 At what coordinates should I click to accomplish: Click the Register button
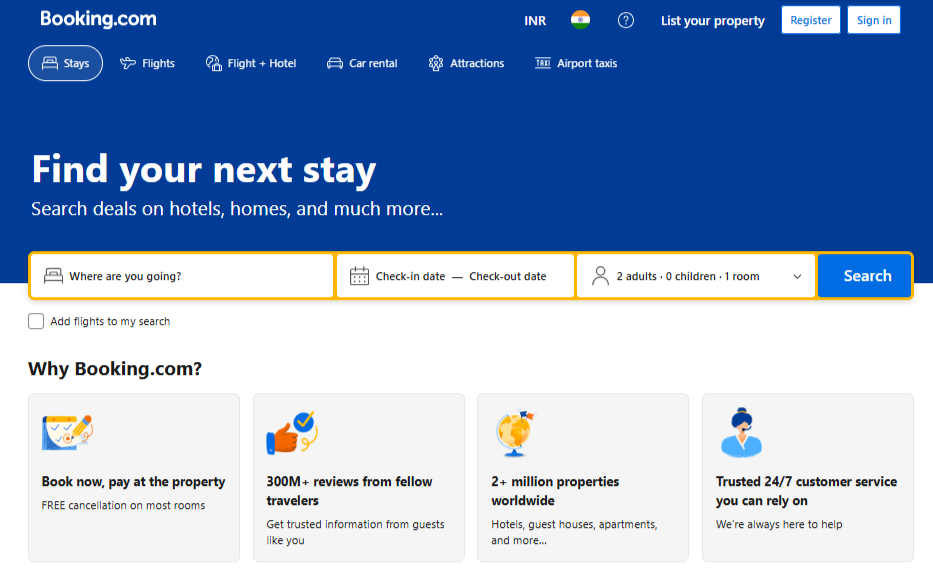coord(810,20)
